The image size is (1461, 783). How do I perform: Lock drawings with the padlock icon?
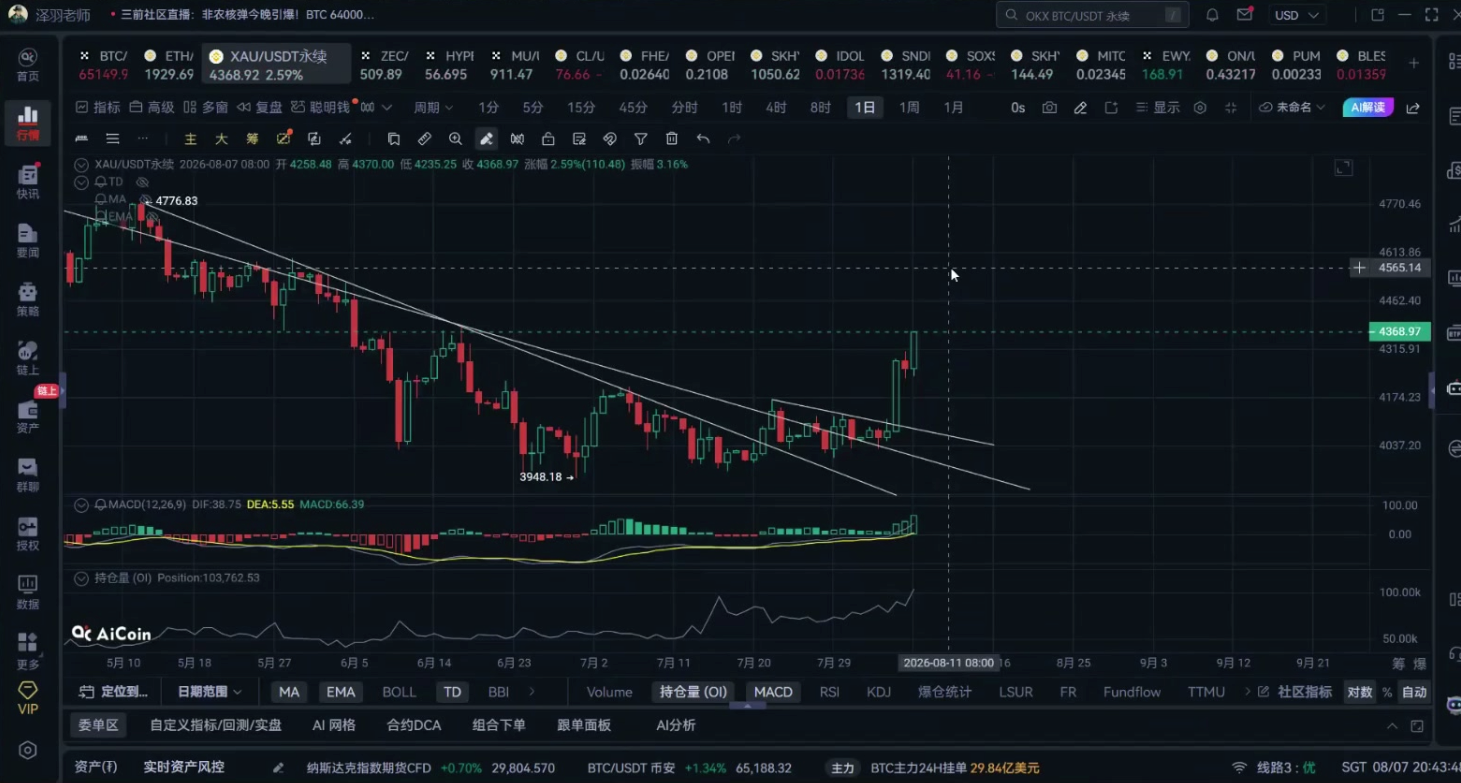click(x=548, y=139)
